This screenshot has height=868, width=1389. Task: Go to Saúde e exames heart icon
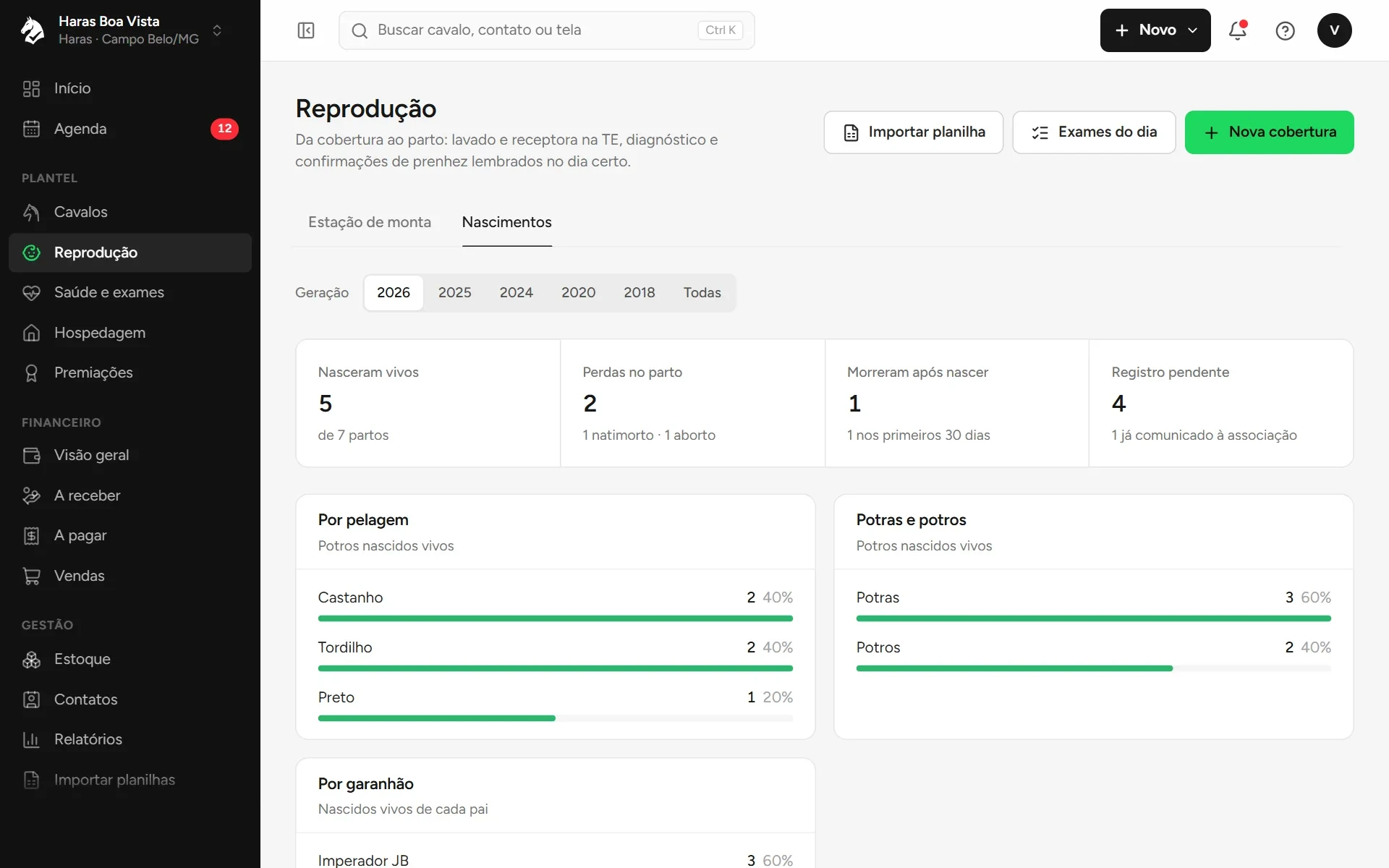pyautogui.click(x=31, y=292)
